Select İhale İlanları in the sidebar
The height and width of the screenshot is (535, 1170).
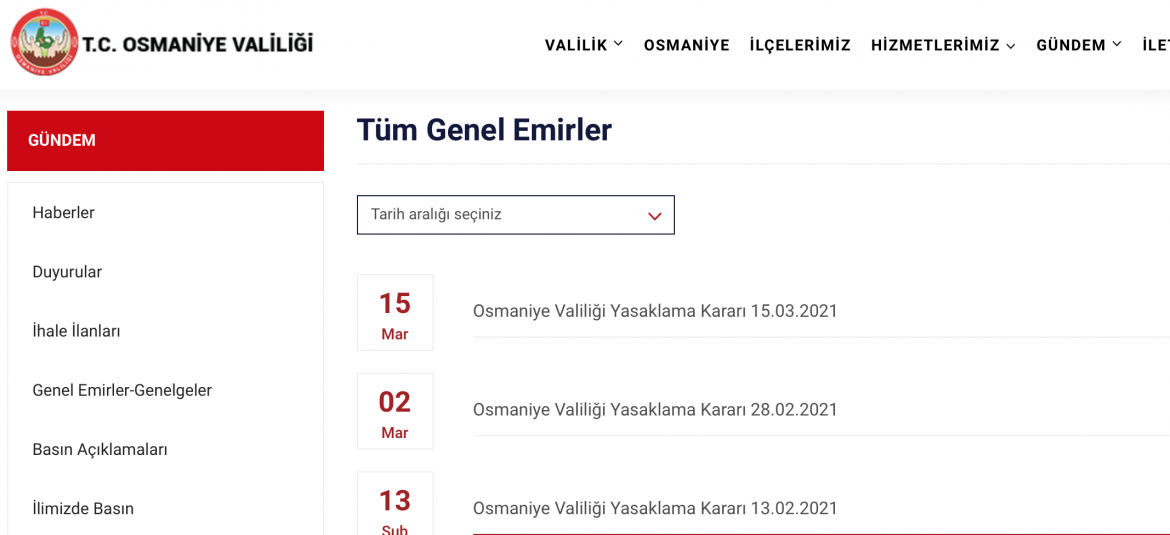coord(76,331)
